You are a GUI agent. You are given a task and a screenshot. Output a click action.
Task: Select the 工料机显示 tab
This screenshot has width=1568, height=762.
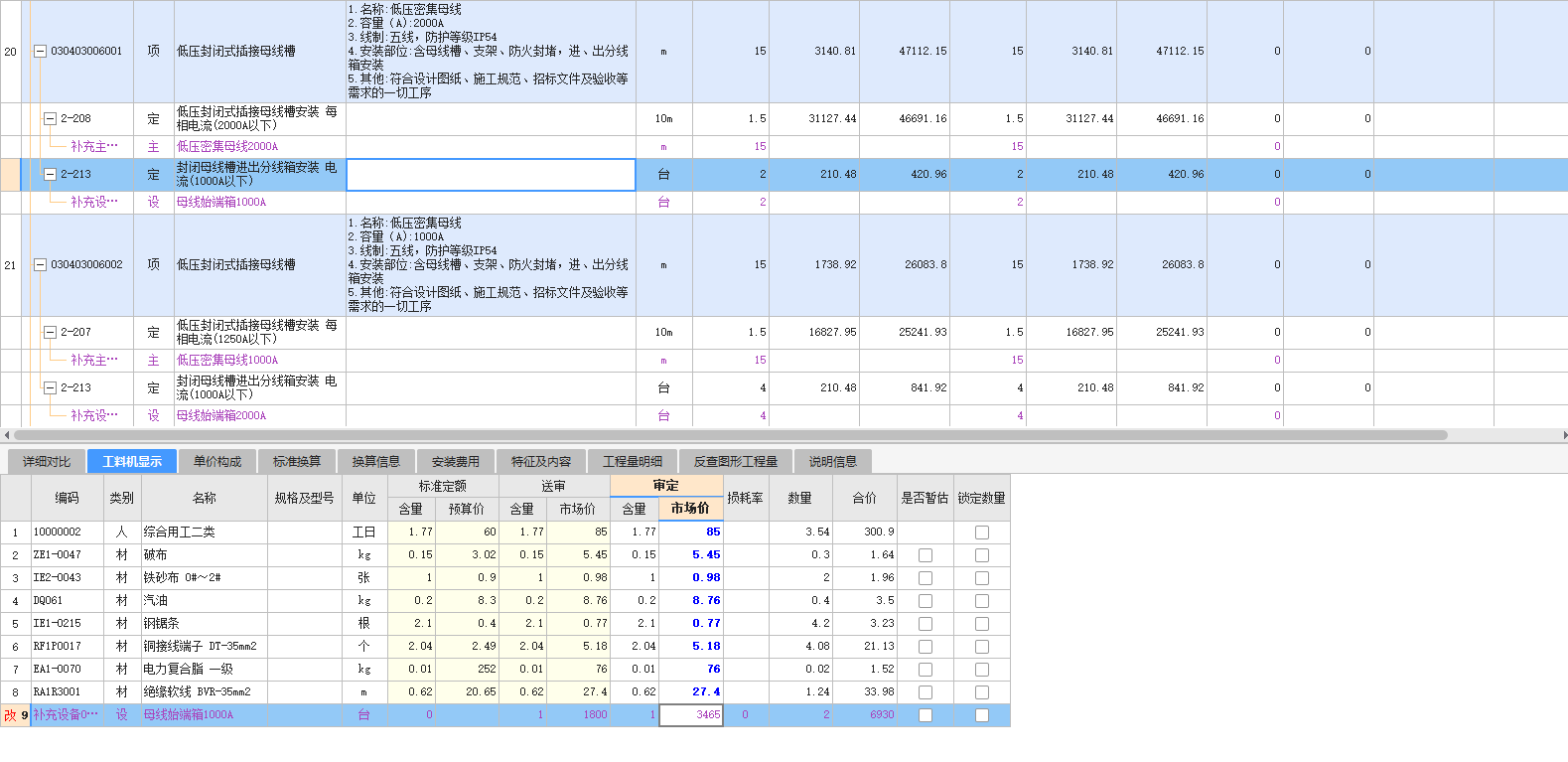[x=132, y=461]
